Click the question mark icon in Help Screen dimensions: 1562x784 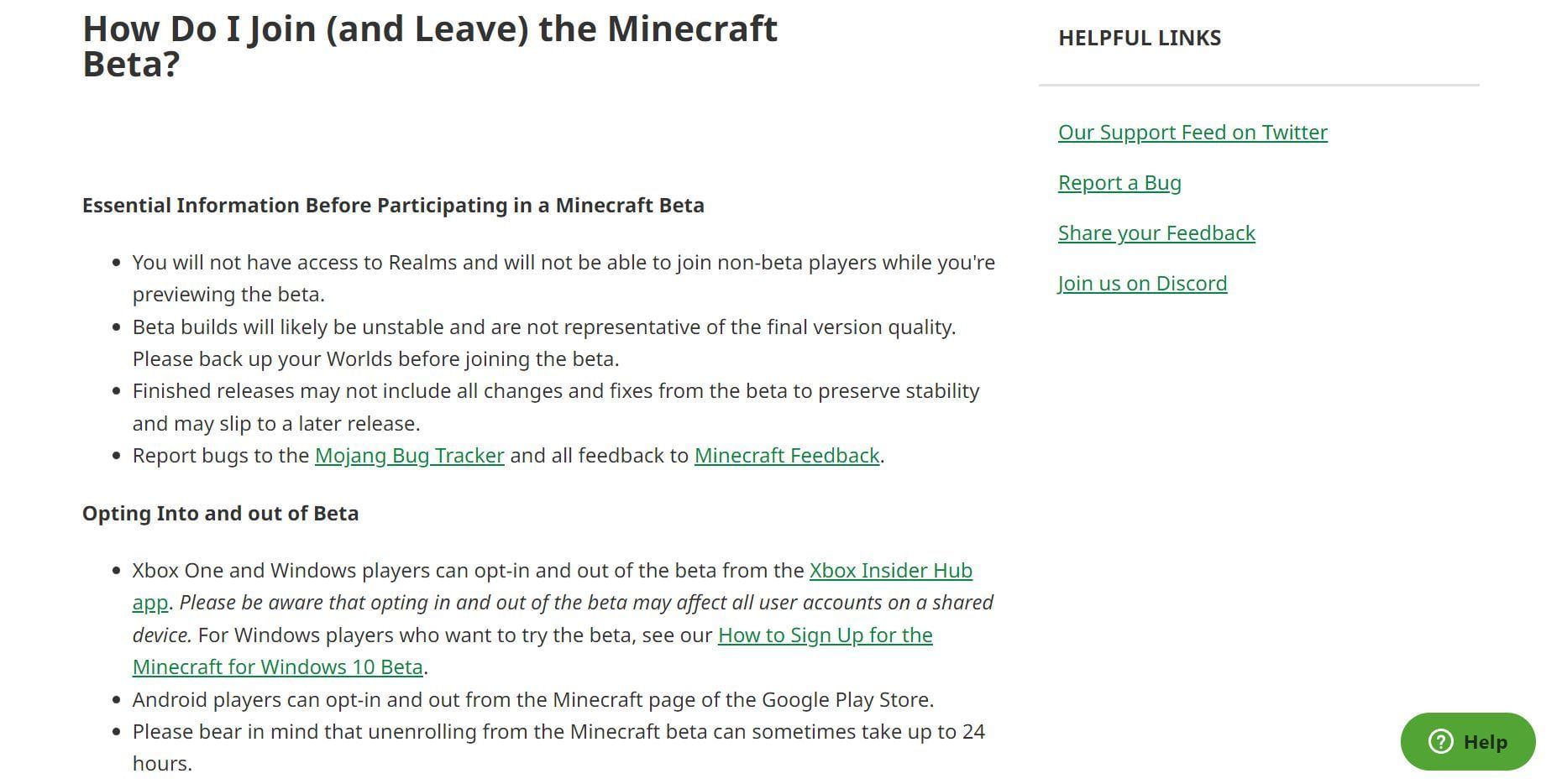pos(1440,741)
